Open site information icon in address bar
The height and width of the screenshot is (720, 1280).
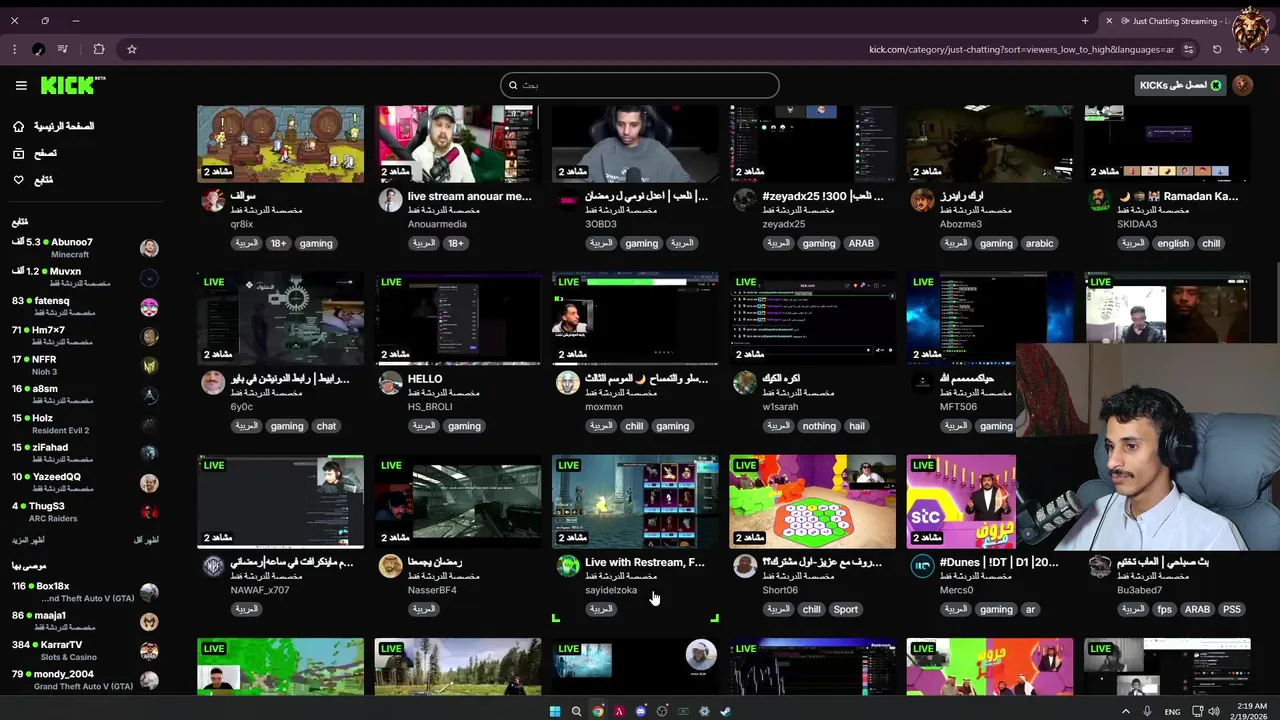click(1189, 49)
